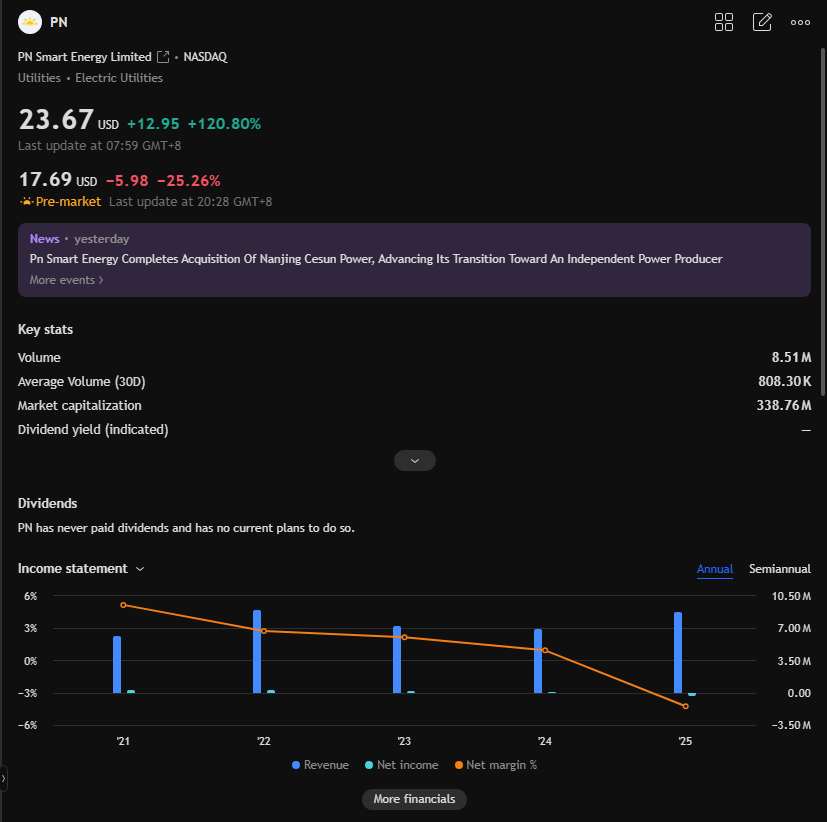Expand the left side panel arrow
The height and width of the screenshot is (822, 827).
[x=3, y=778]
